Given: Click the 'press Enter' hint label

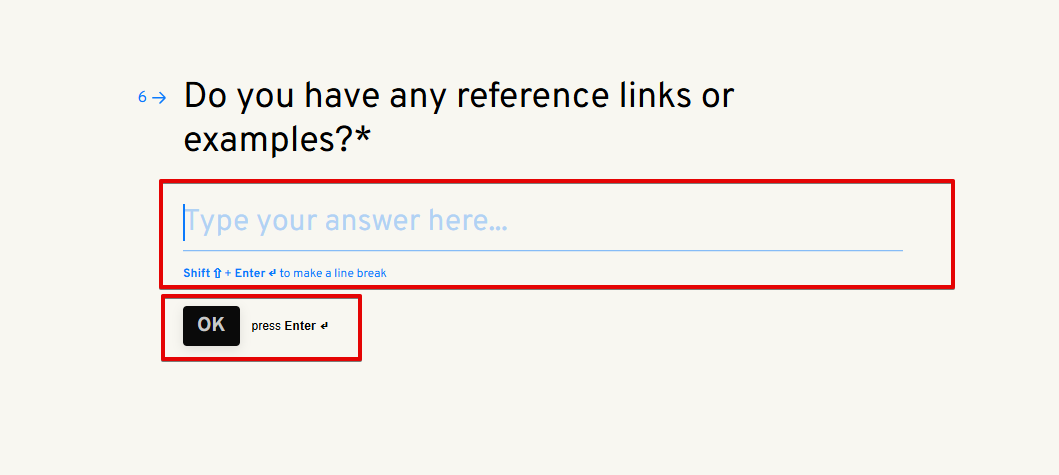Looking at the screenshot, I should [289, 326].
